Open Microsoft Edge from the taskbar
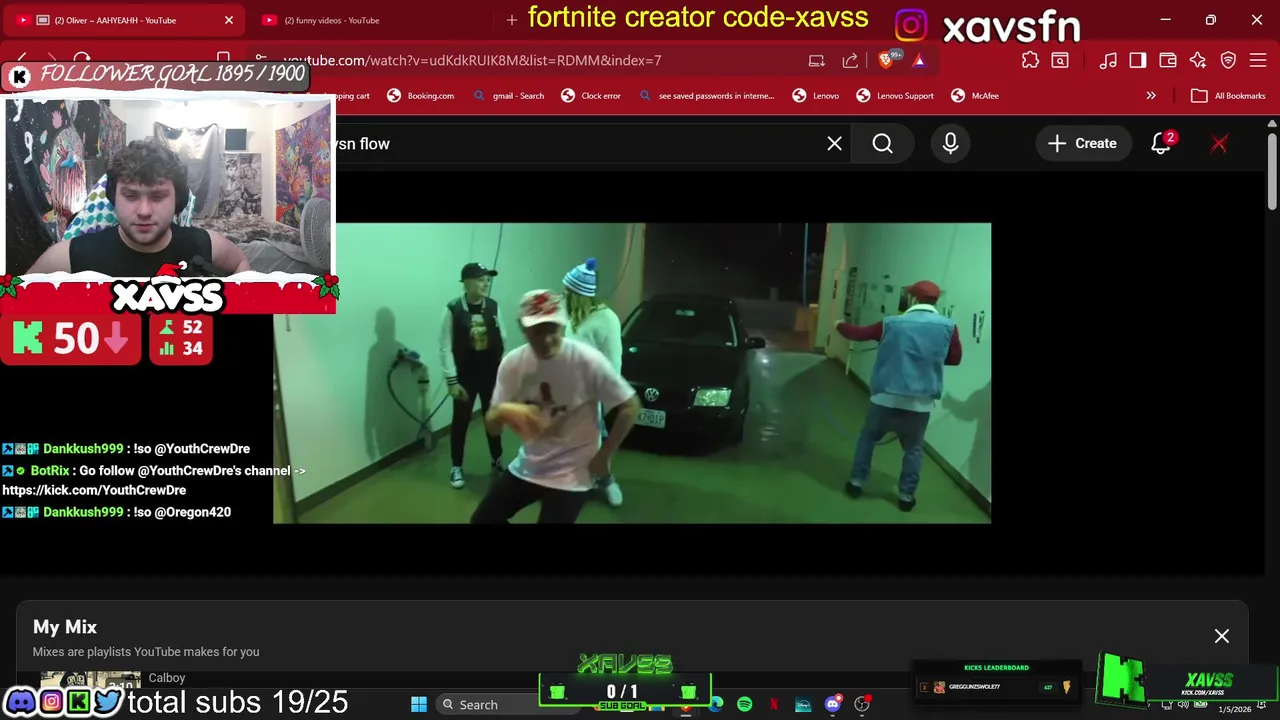This screenshot has width=1280, height=720. [716, 704]
